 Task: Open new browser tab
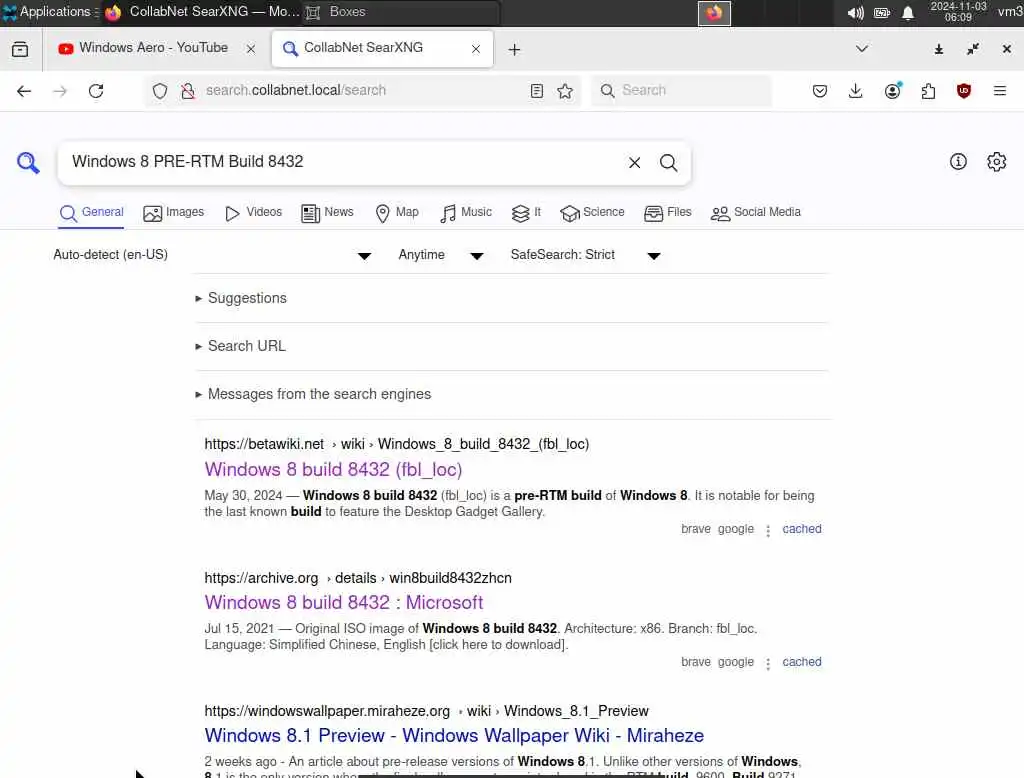[515, 50]
